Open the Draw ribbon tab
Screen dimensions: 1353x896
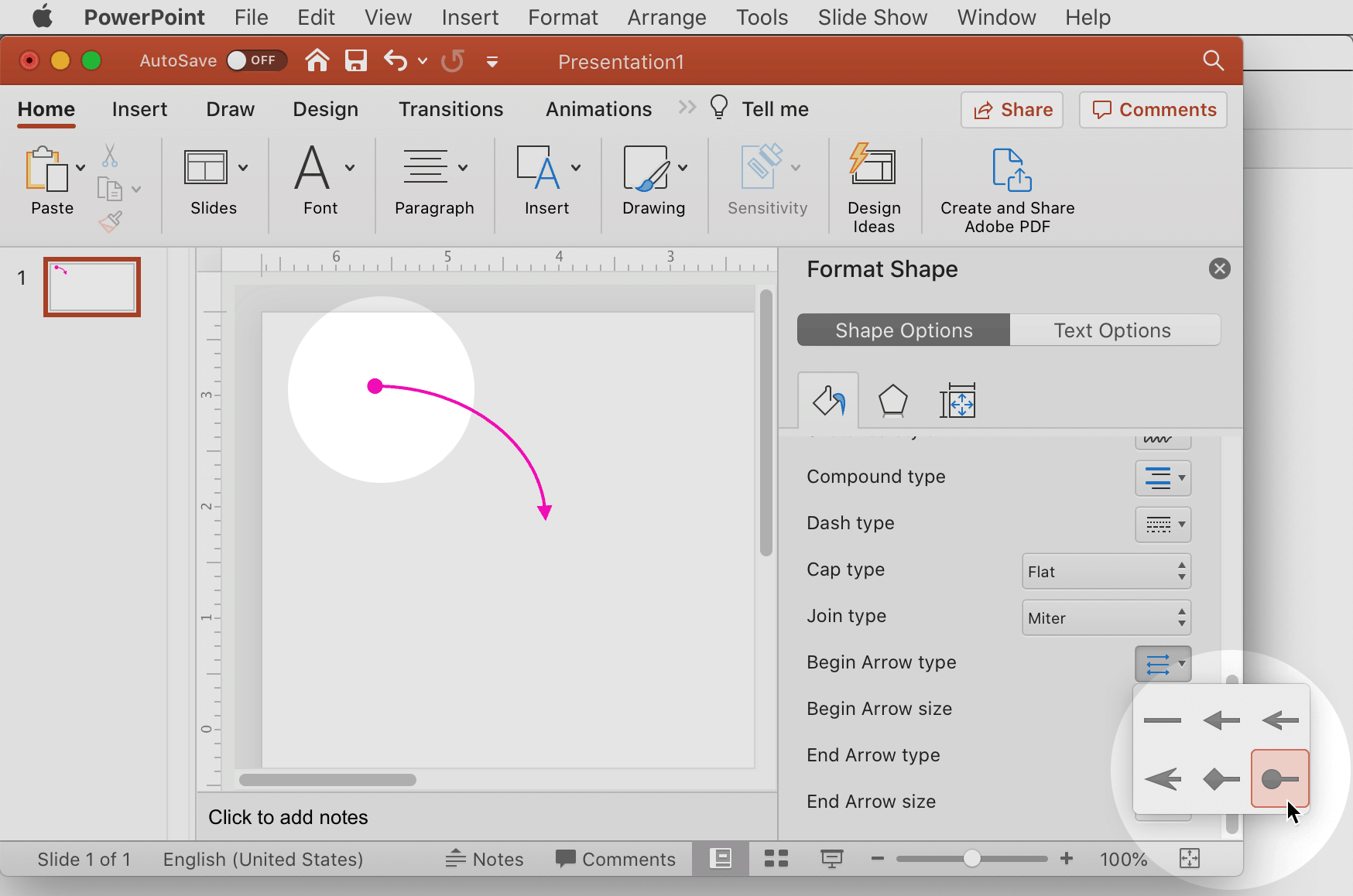point(230,109)
